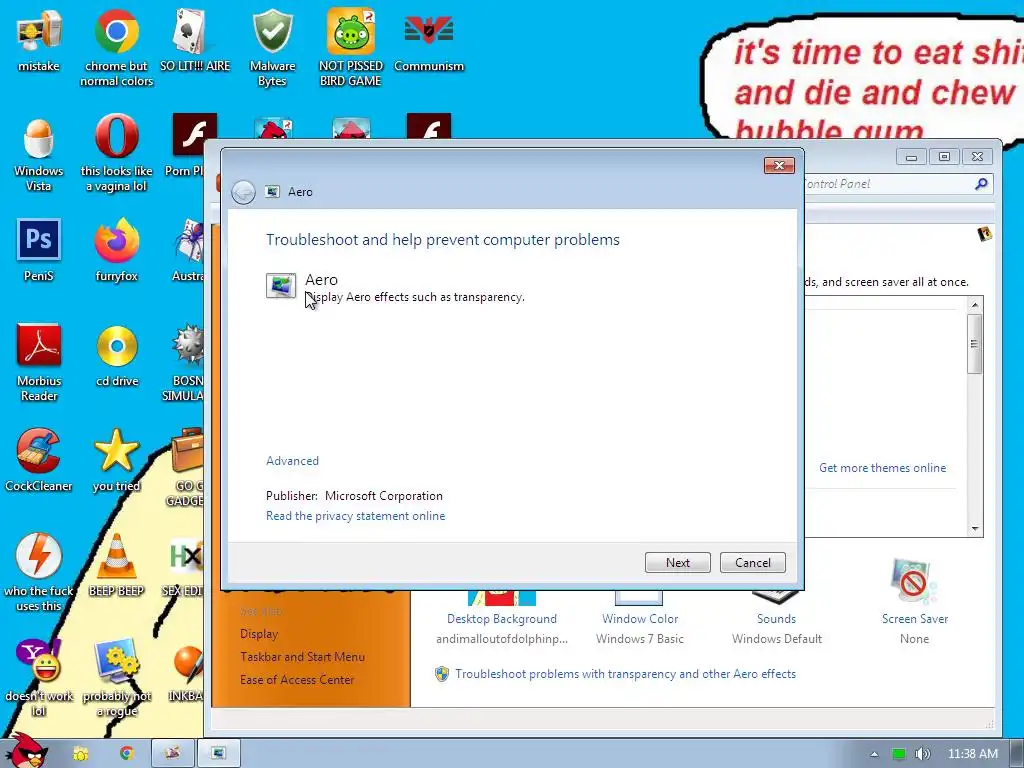Viewport: 1024px width, 768px height.
Task: Open the furryfox Firefox icon
Action: (x=116, y=249)
